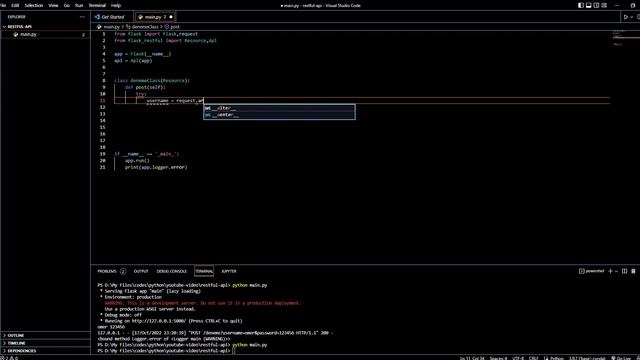Image resolution: width=640 pixels, height=360 pixels.
Task: Open the View menu
Action: point(53,5)
